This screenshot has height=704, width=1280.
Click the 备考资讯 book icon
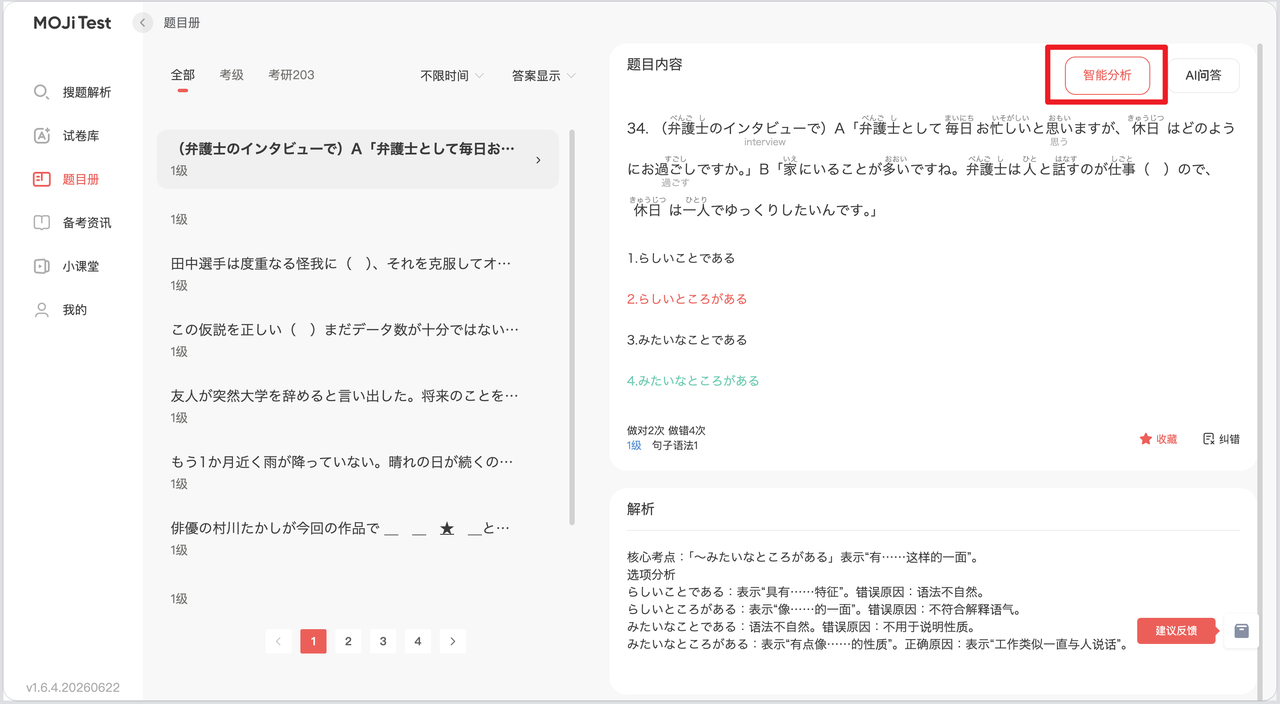41,223
